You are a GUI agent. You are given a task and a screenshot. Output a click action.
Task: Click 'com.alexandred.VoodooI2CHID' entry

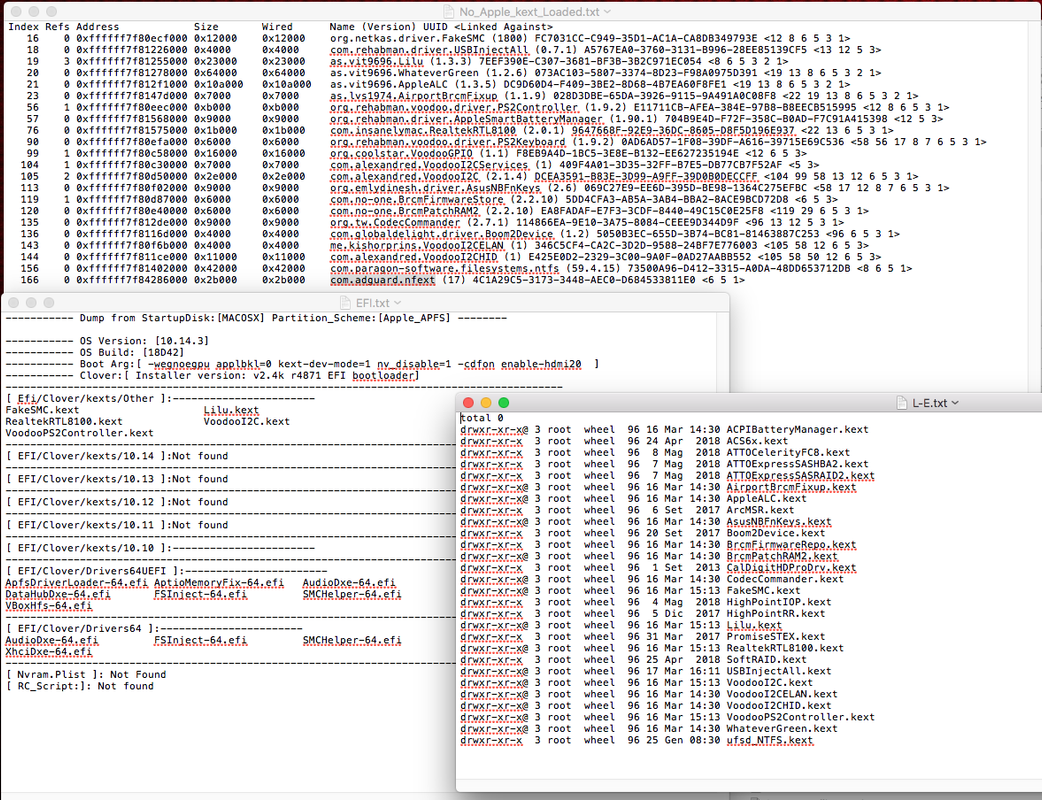pos(413,257)
